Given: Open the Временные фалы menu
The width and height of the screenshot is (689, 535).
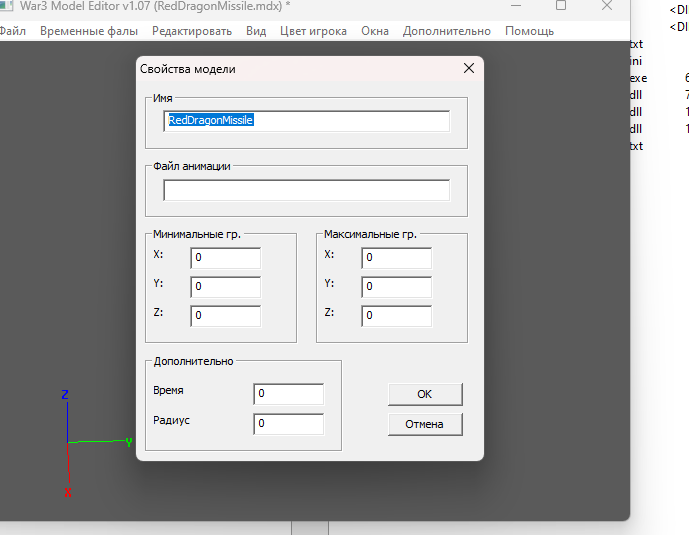Looking at the screenshot, I should pos(89,31).
